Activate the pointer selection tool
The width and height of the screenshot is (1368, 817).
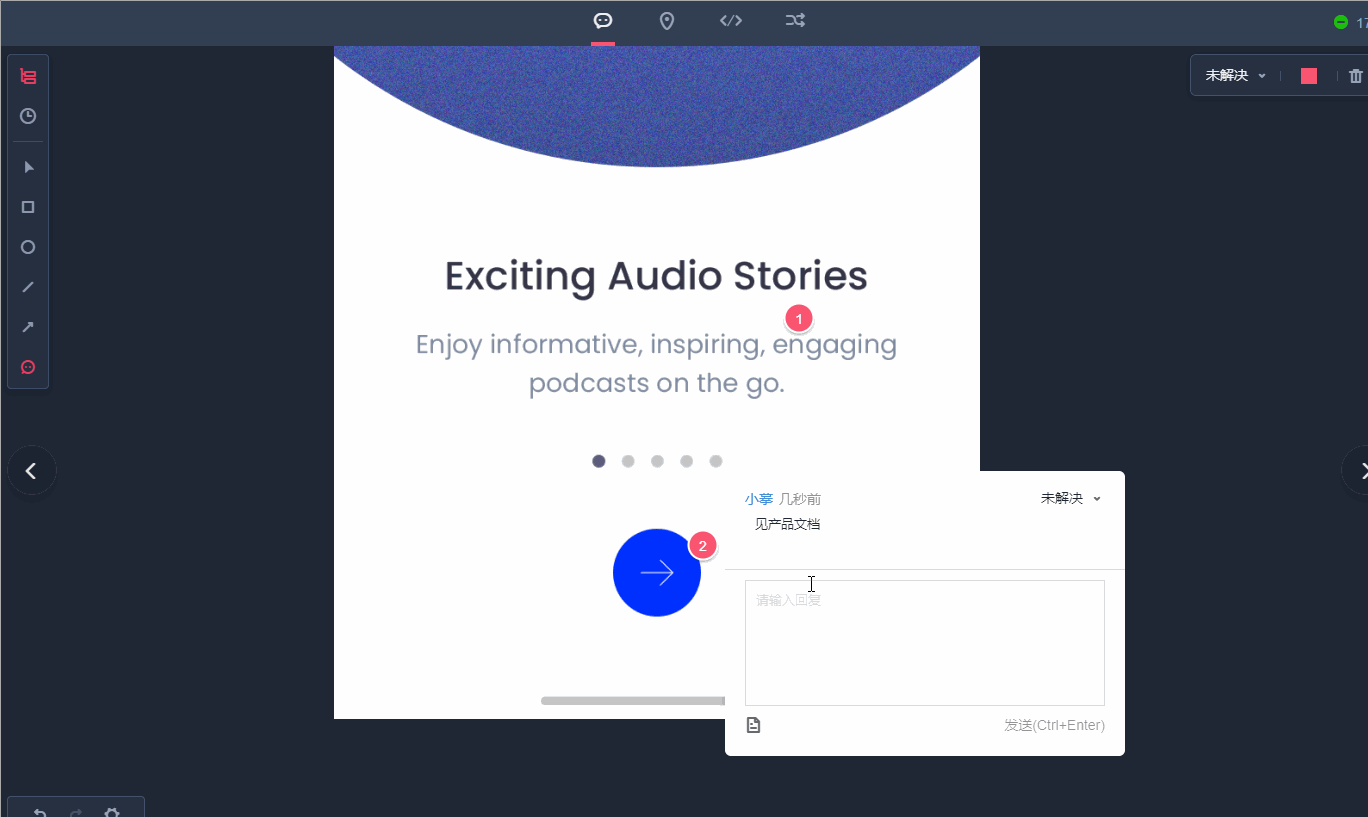pos(28,167)
